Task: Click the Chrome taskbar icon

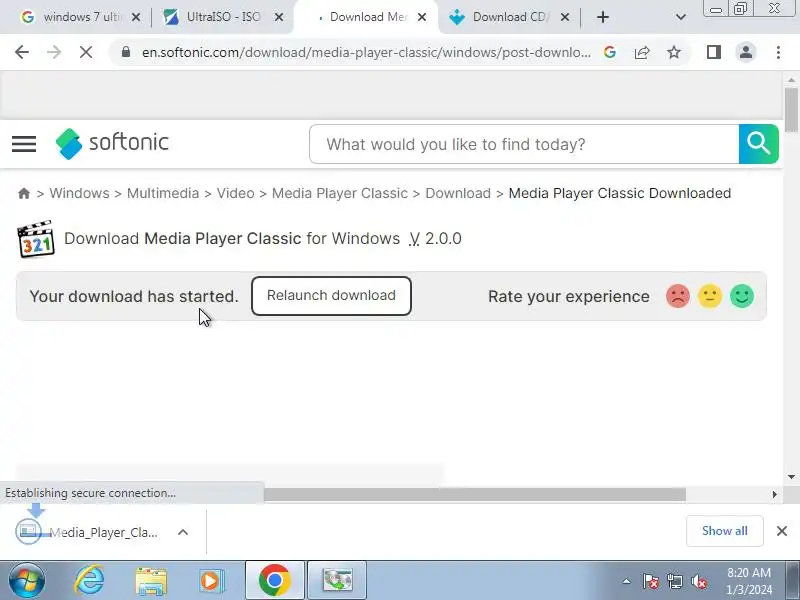Action: tap(274, 580)
